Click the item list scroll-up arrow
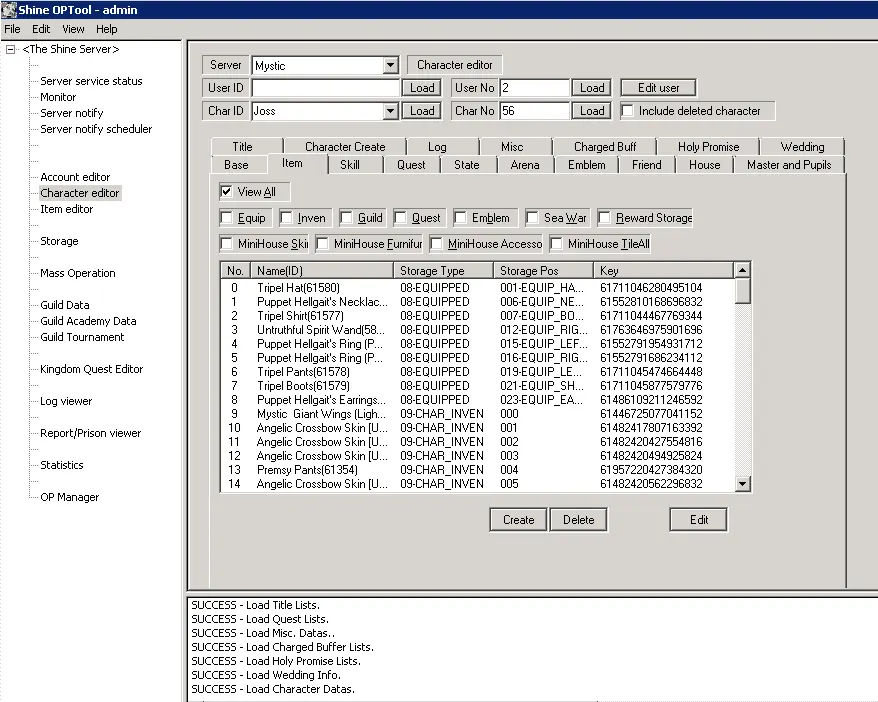 tap(742, 270)
